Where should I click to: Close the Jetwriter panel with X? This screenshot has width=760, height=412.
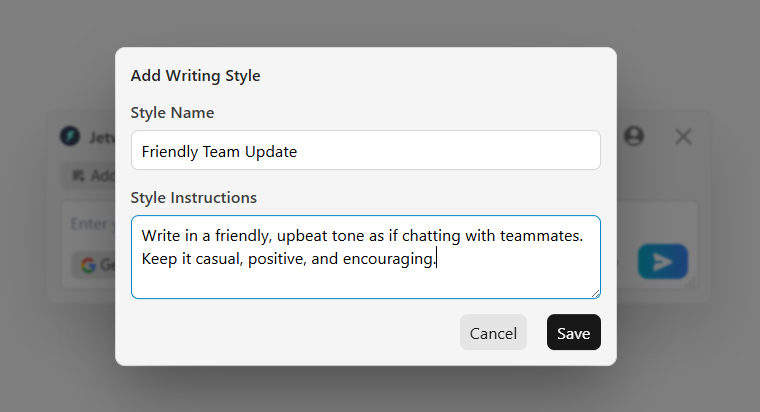[x=683, y=136]
